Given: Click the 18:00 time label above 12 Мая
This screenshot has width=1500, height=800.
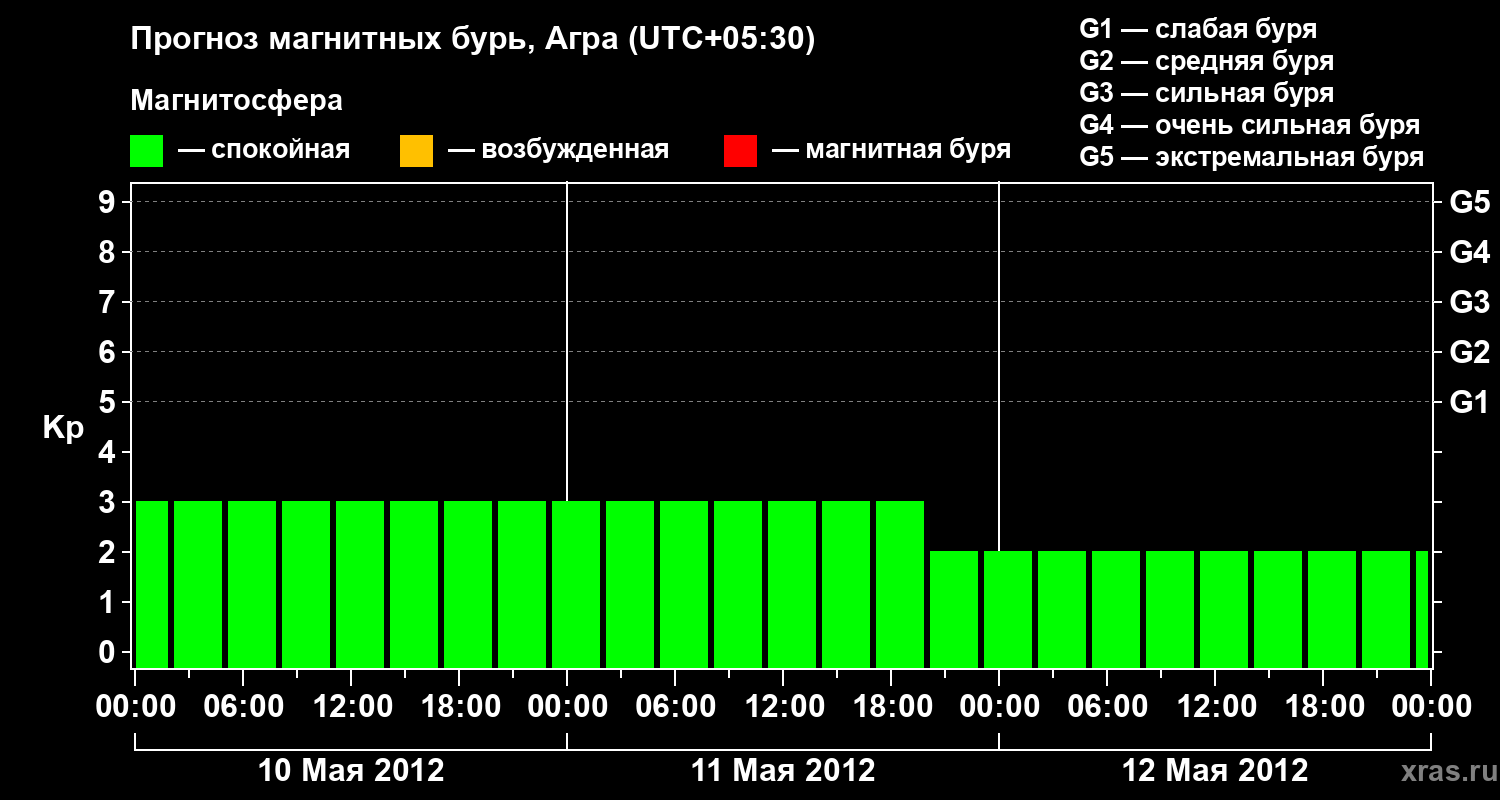Looking at the screenshot, I should [1323, 706].
